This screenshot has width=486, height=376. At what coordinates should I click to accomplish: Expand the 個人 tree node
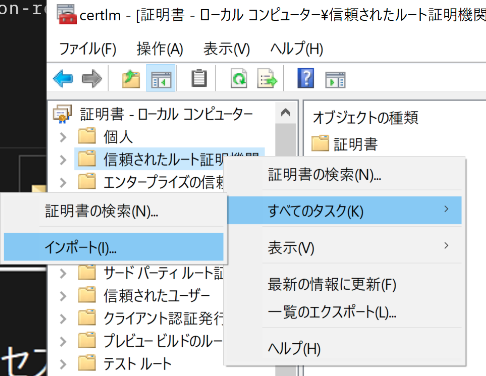63,137
